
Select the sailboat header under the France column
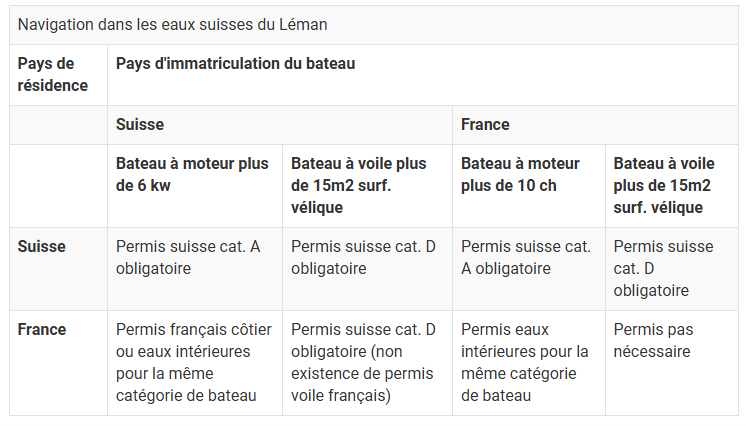click(x=664, y=185)
